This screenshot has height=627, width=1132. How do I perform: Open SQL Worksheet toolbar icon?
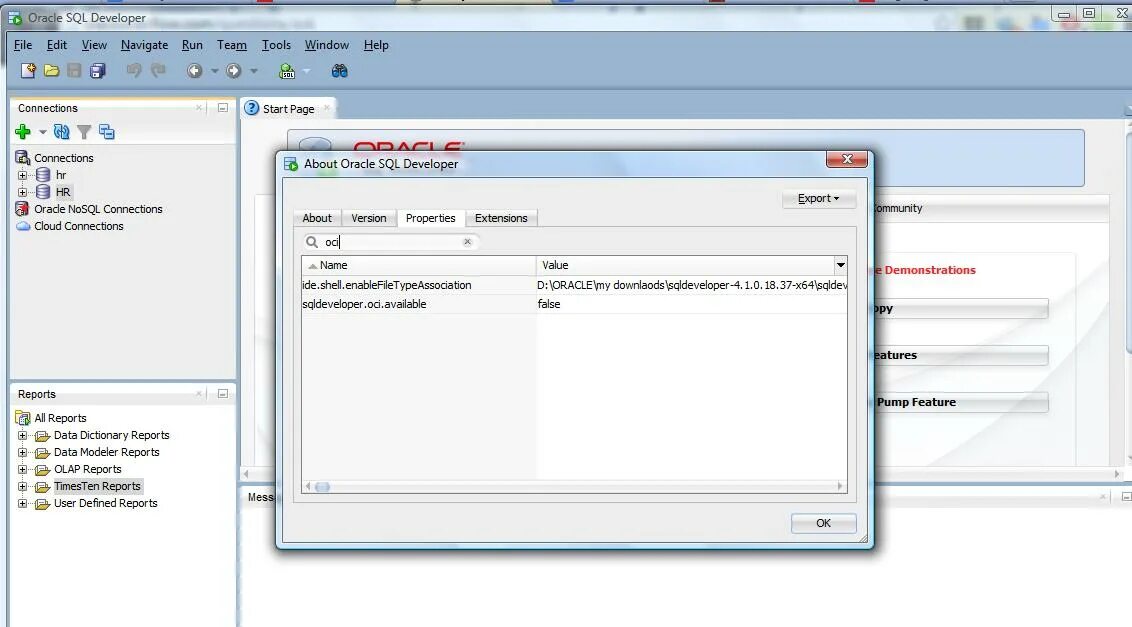click(287, 71)
